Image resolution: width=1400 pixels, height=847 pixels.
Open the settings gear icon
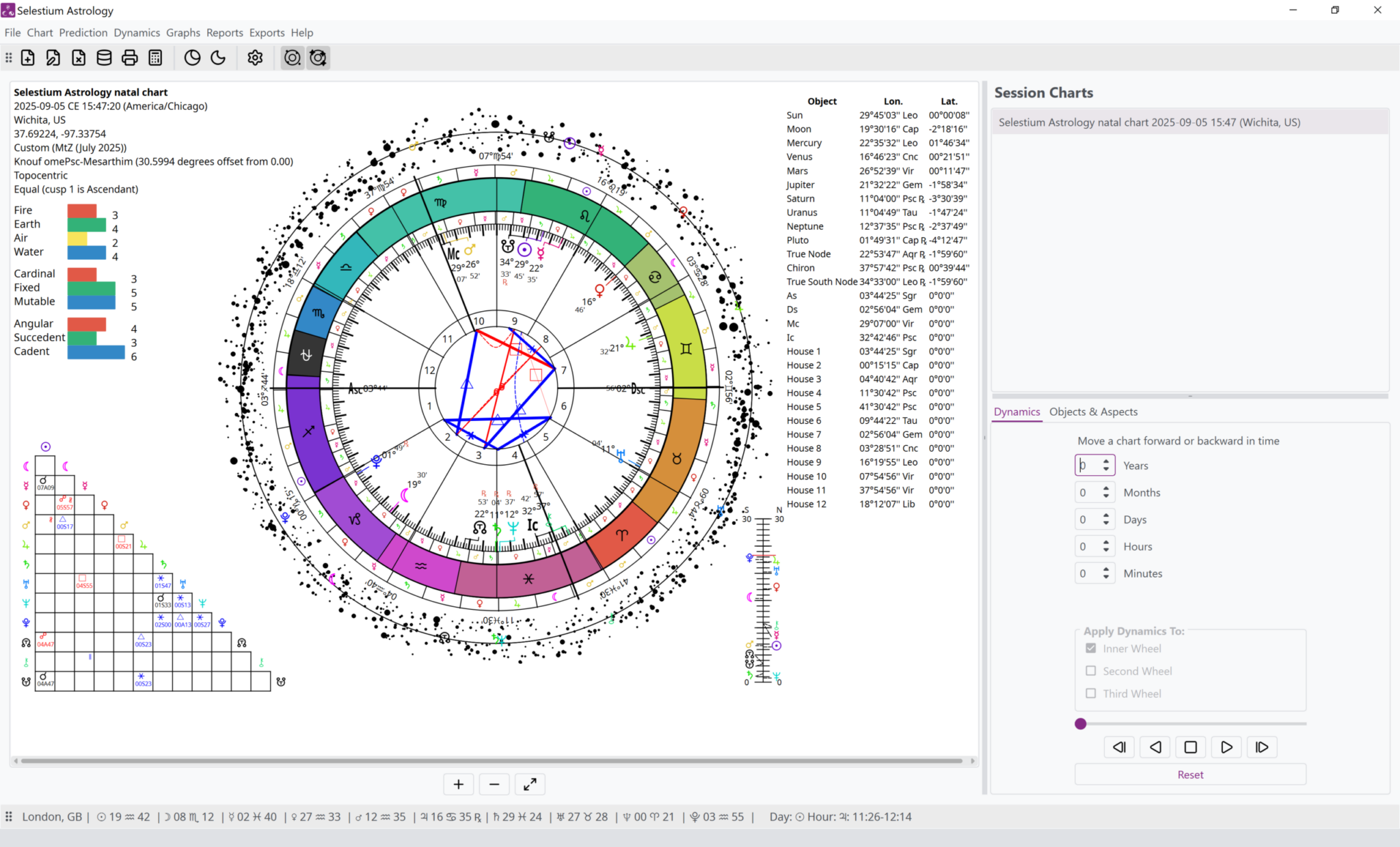tap(254, 57)
